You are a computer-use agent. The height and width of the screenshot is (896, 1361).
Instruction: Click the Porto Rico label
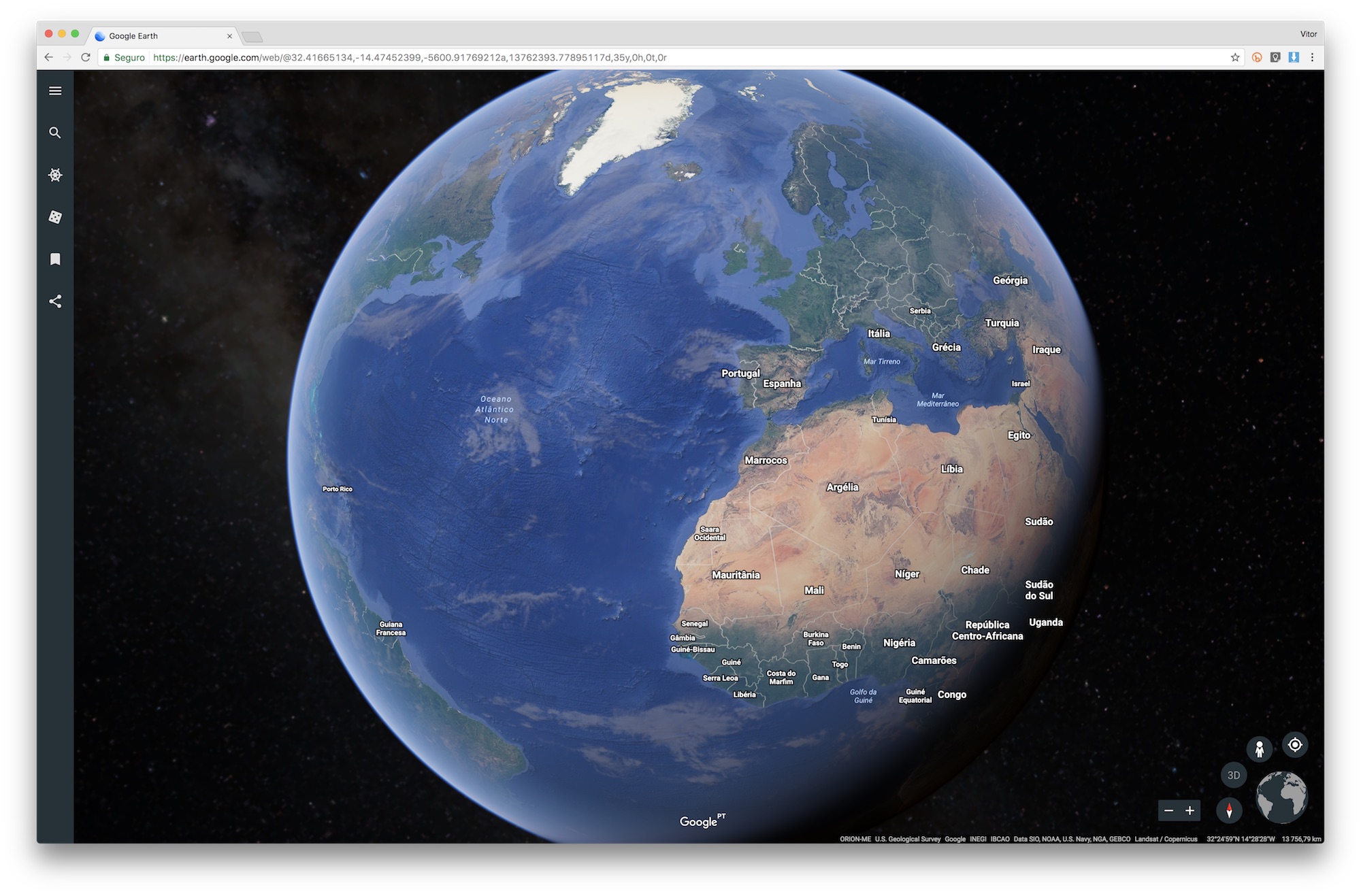(338, 489)
